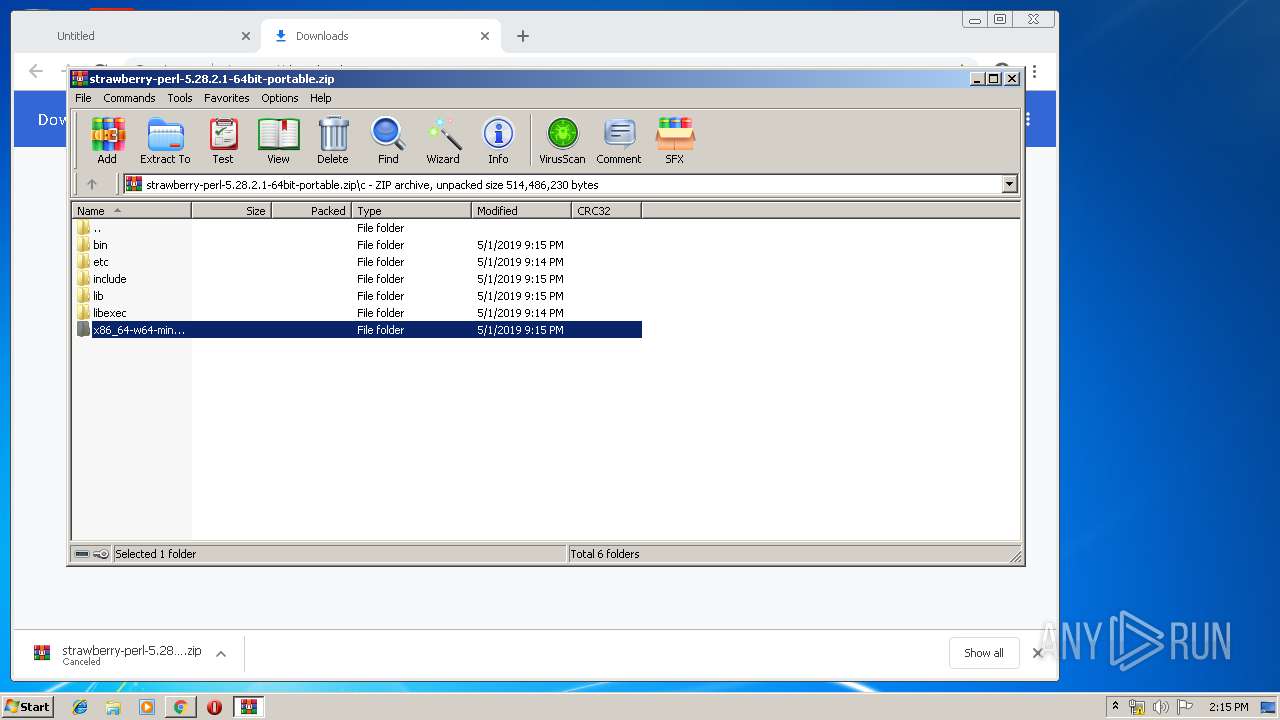This screenshot has width=1280, height=720.
Task: Click the View file icon
Action: click(278, 140)
